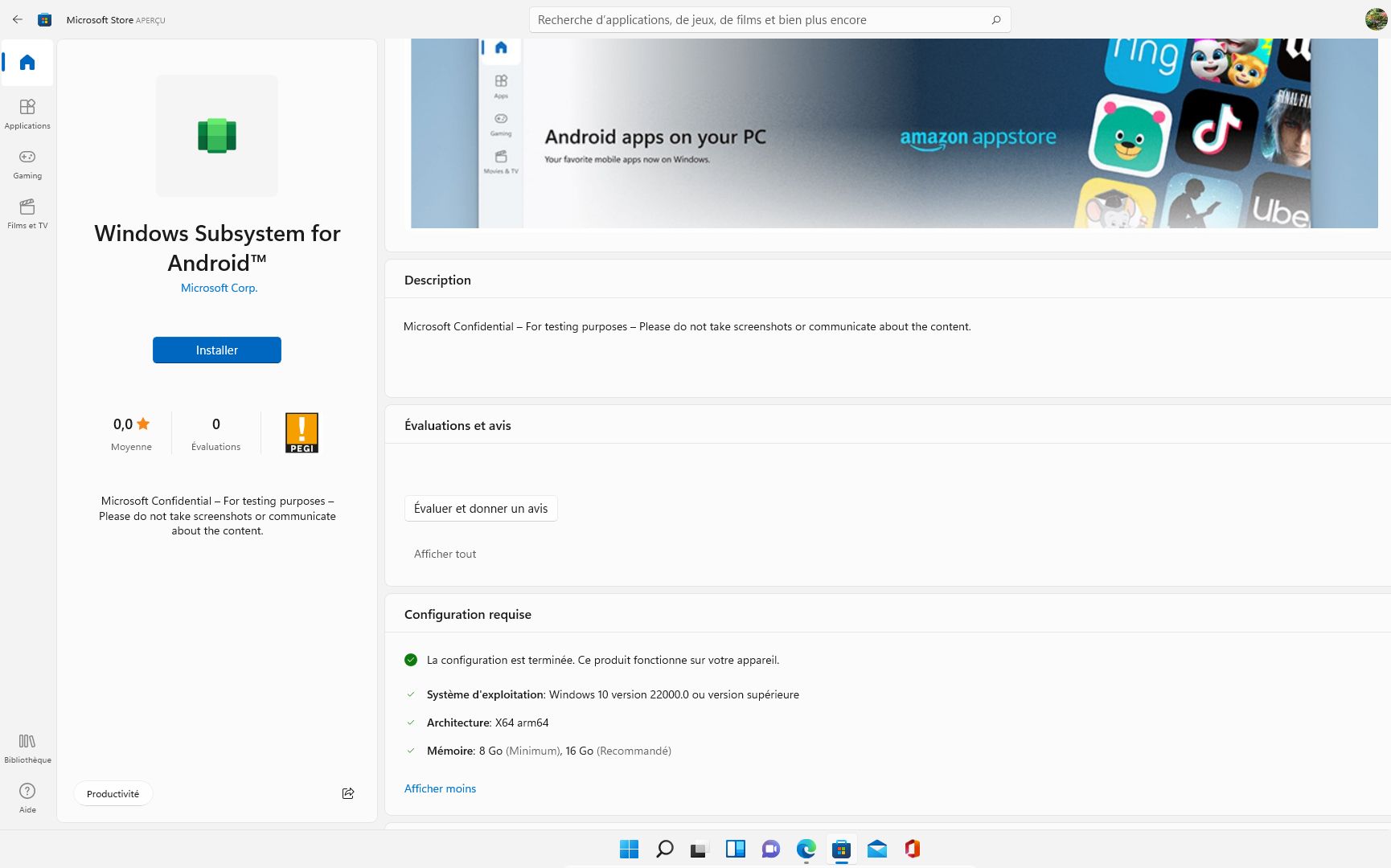
Task: Open the Mail app from the taskbar
Action: [876, 849]
